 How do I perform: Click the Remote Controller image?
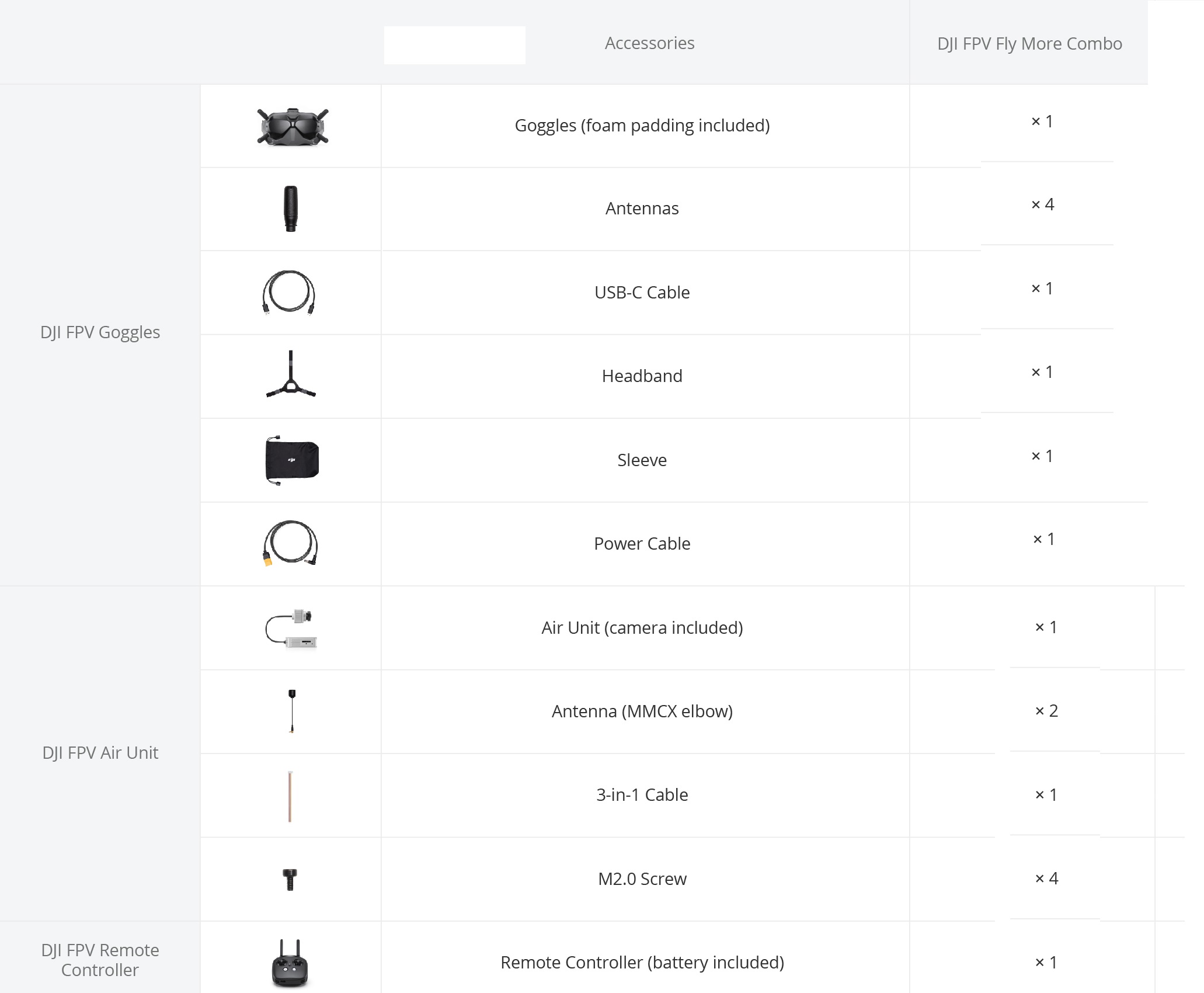pyautogui.click(x=290, y=964)
